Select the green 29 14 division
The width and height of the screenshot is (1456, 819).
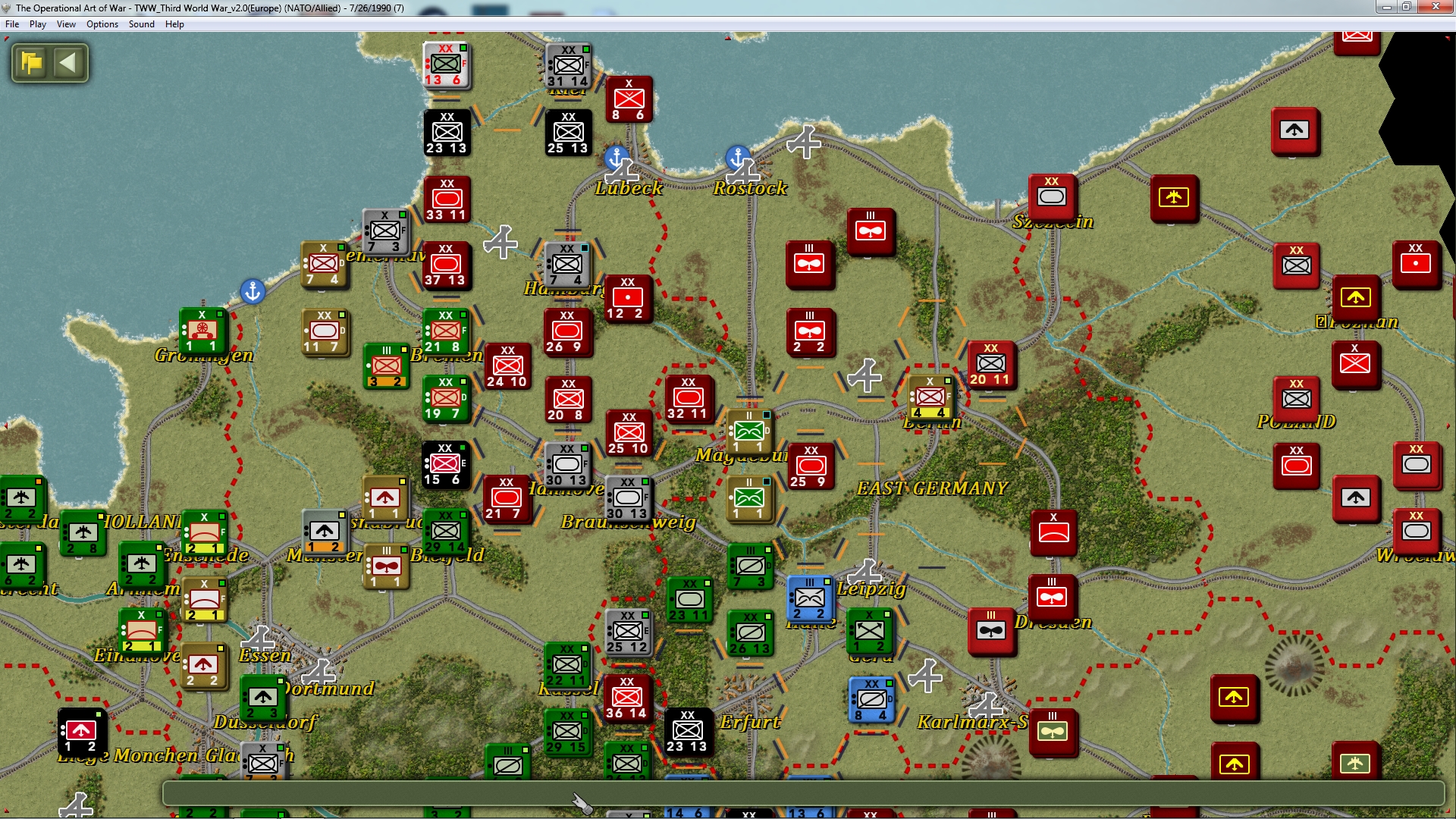pyautogui.click(x=445, y=532)
